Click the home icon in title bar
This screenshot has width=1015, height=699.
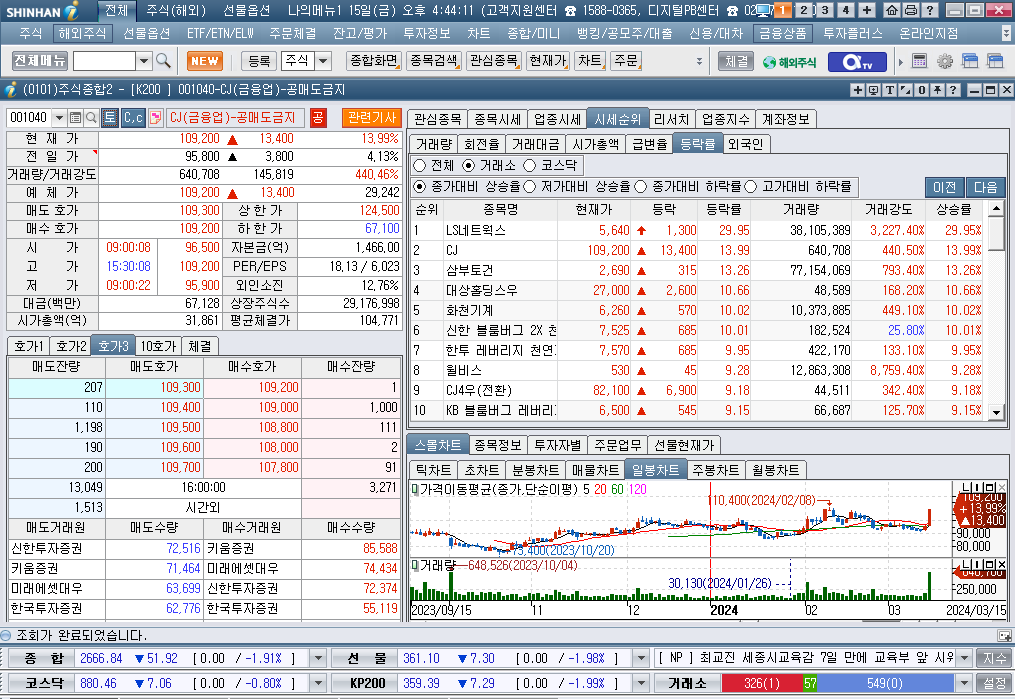pyautogui.click(x=892, y=10)
